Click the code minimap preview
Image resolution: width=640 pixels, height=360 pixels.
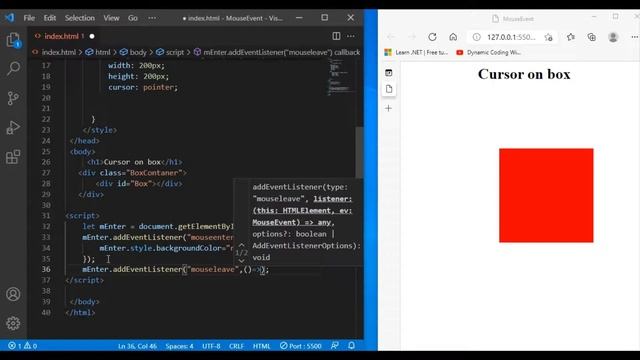(x=340, y=78)
